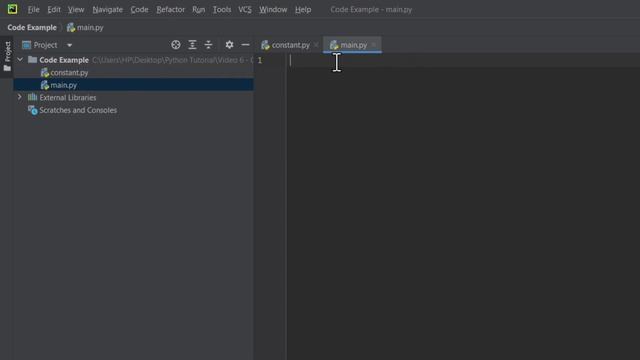
Task: Click line number 1 in gutter
Action: (x=260, y=60)
